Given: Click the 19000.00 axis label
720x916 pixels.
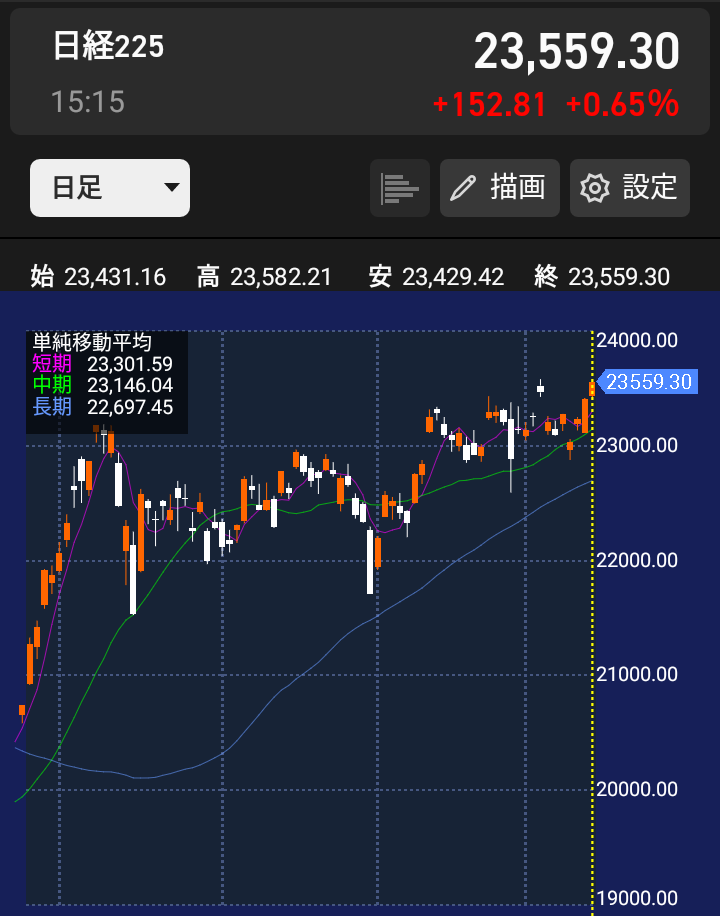Looking at the screenshot, I should [x=637, y=898].
